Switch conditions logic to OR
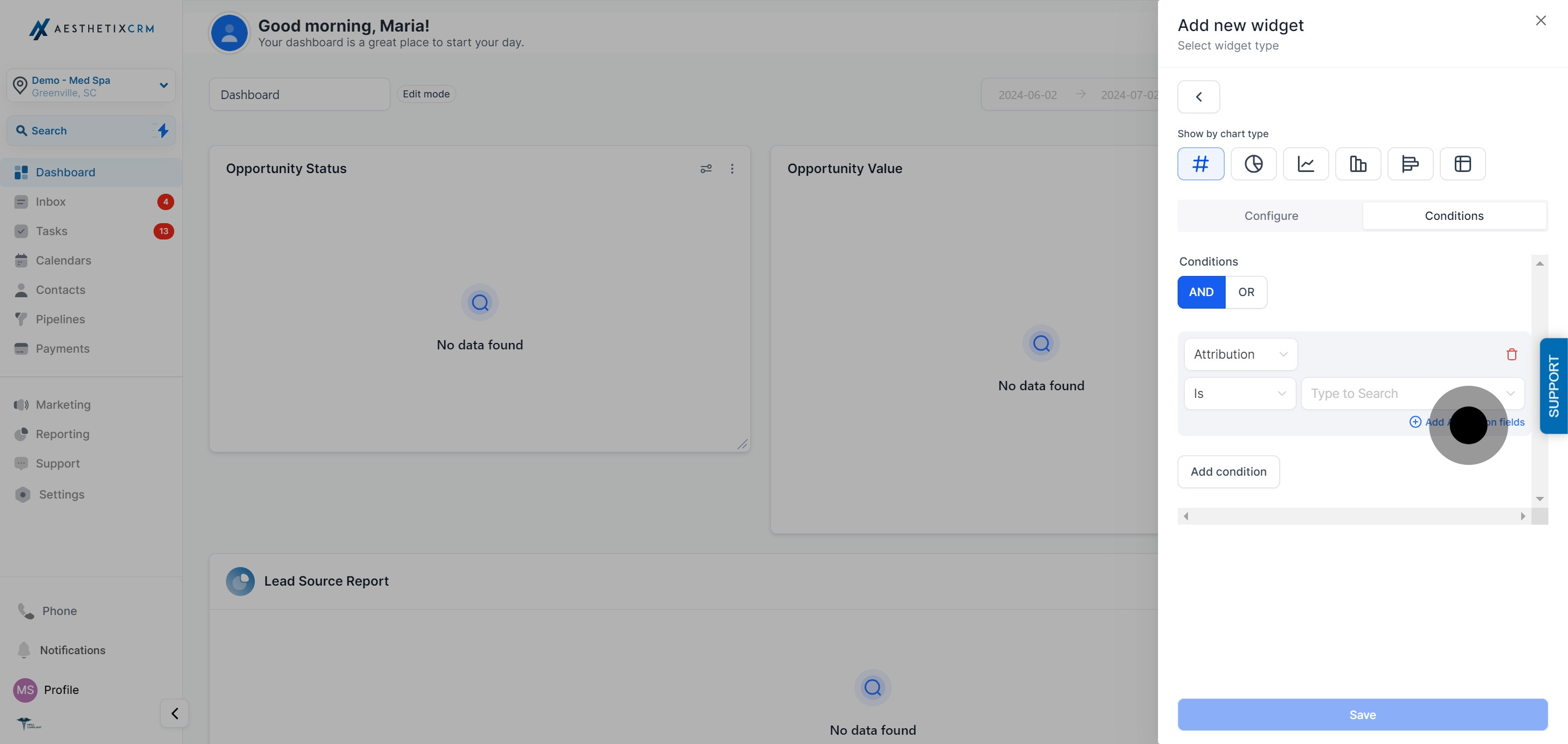This screenshot has height=744, width=1568. (x=1246, y=292)
